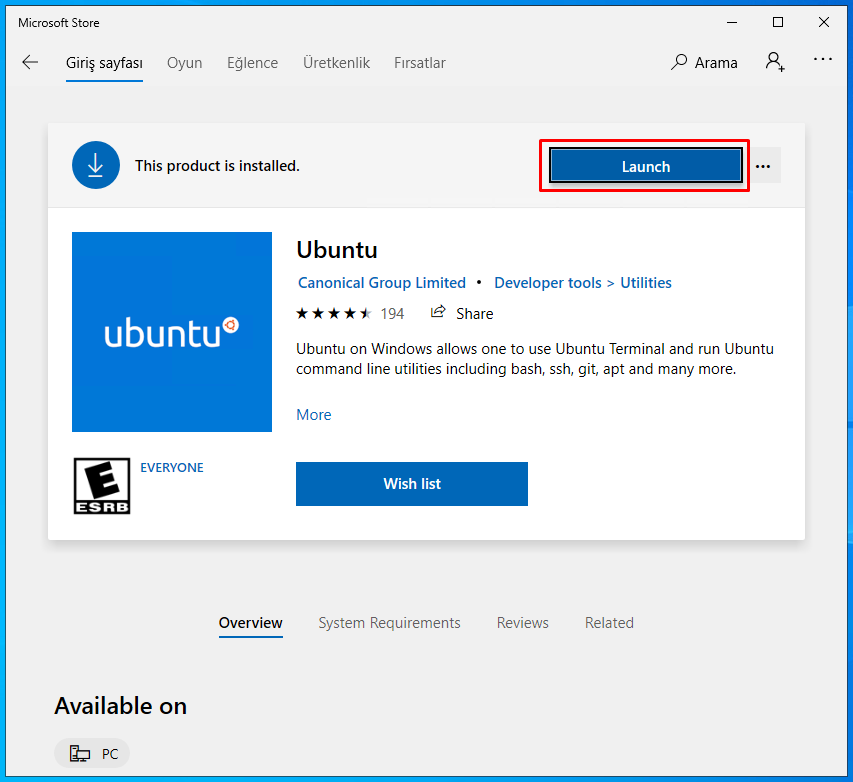The image size is (853, 782).
Task: Open the Üretkenlik tab
Action: [x=336, y=63]
